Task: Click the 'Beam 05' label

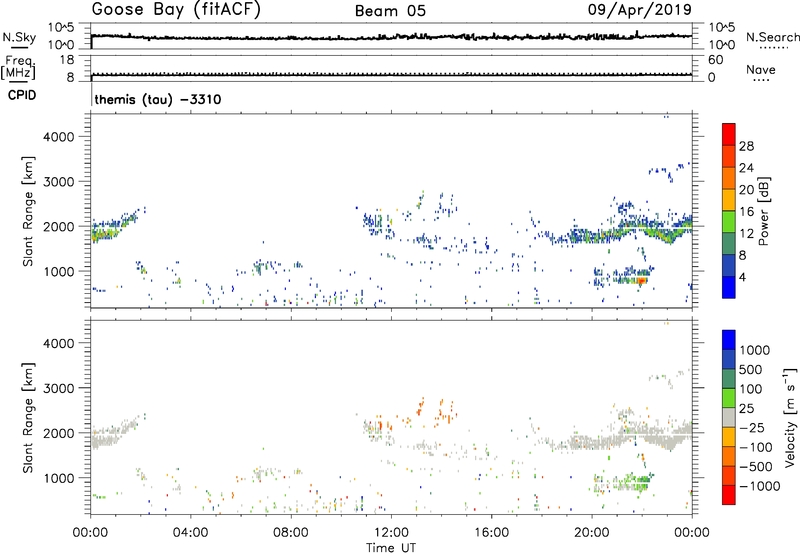Action: click(x=390, y=11)
